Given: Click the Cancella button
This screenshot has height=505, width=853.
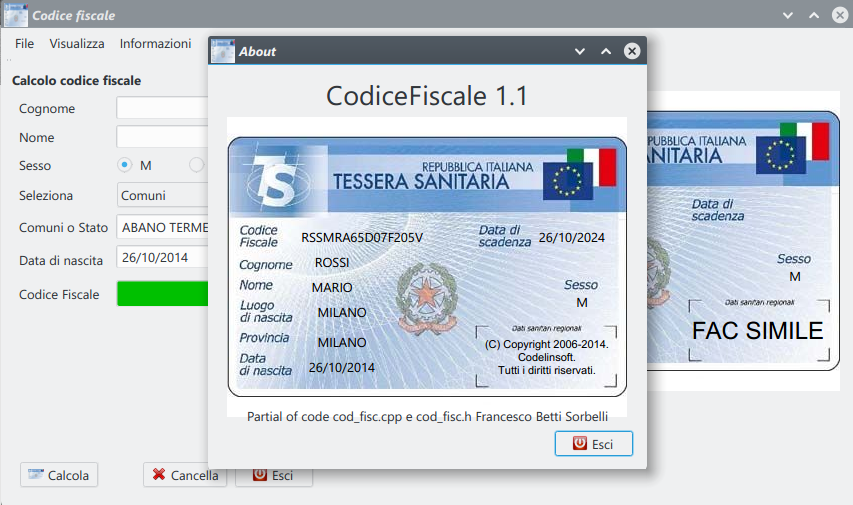Looking at the screenshot, I should (185, 475).
